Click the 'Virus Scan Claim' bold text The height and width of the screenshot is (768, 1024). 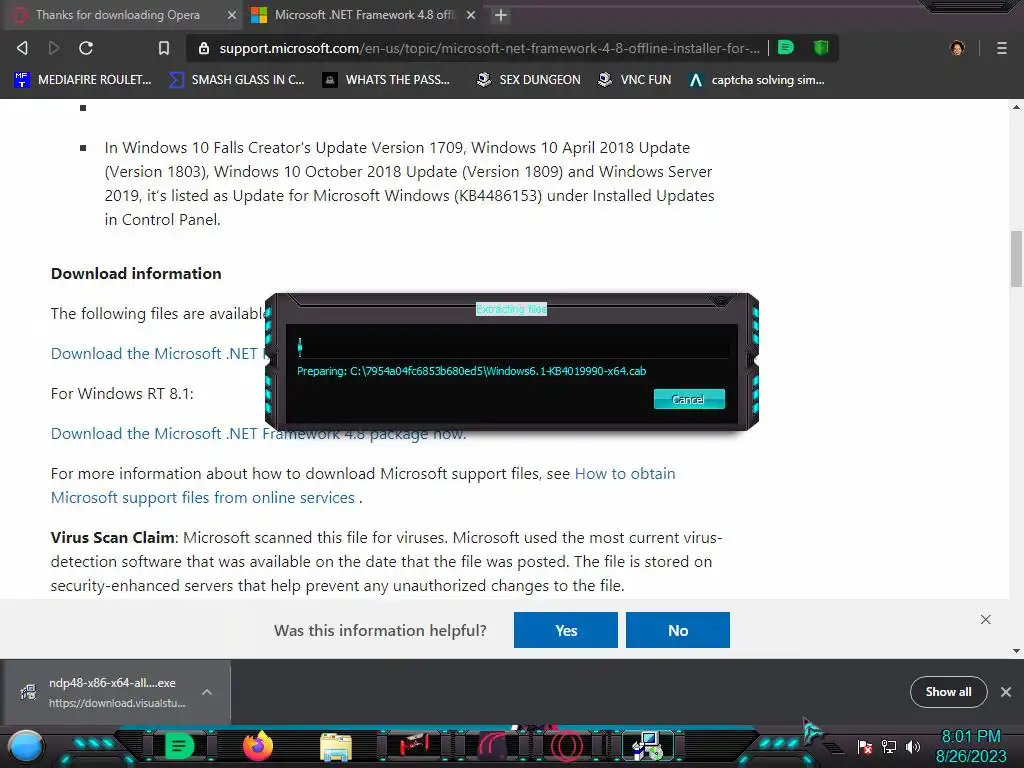click(113, 537)
